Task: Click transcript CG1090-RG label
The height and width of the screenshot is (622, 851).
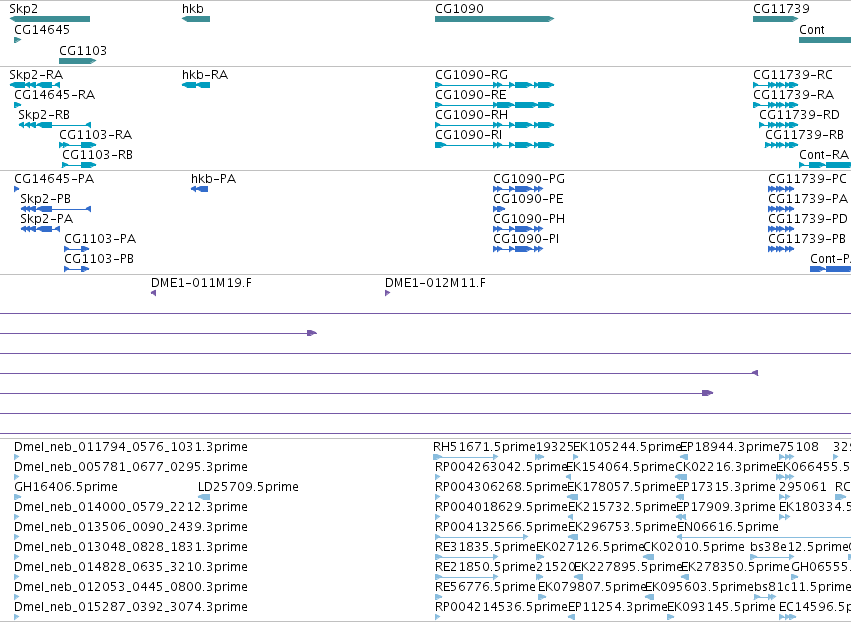Action: point(471,75)
